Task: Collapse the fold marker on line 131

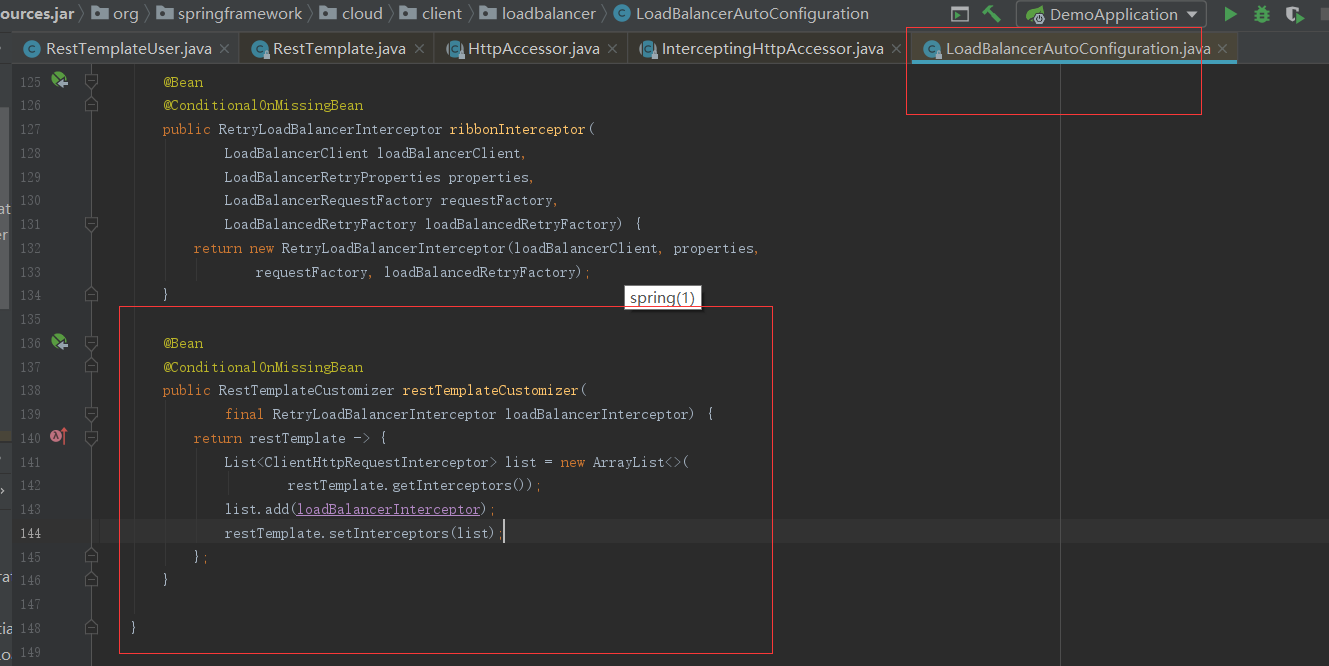Action: point(92,224)
